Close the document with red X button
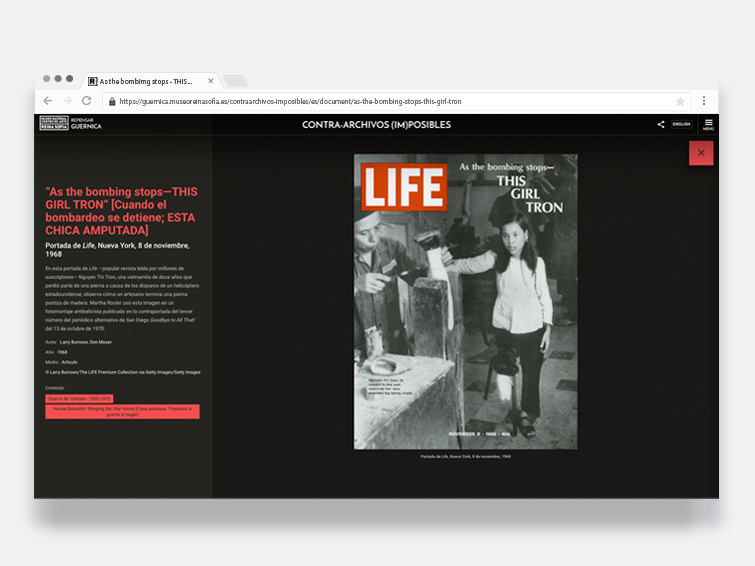 [701, 153]
